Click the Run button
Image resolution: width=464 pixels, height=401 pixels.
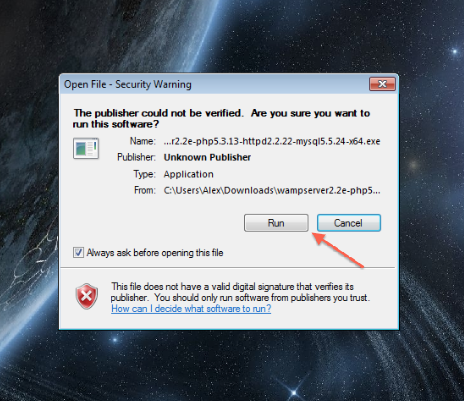click(x=276, y=223)
